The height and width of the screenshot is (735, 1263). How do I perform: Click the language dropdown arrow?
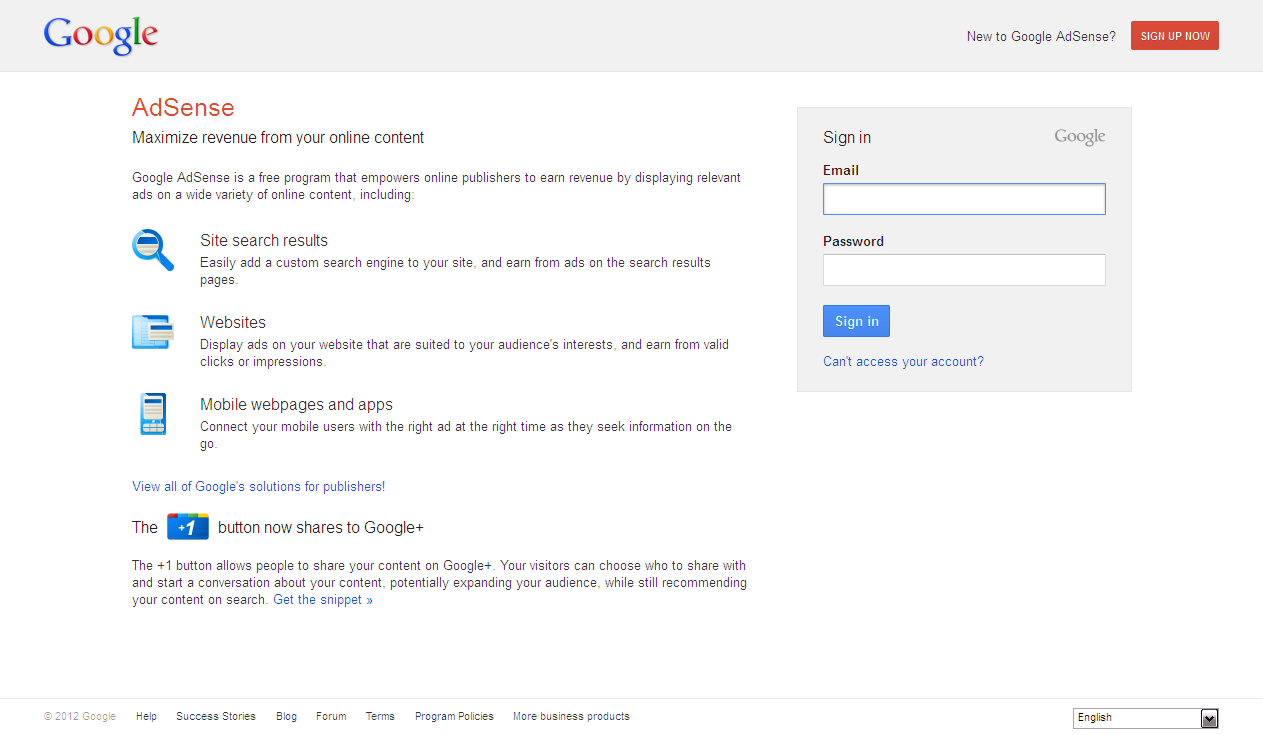[1209, 718]
